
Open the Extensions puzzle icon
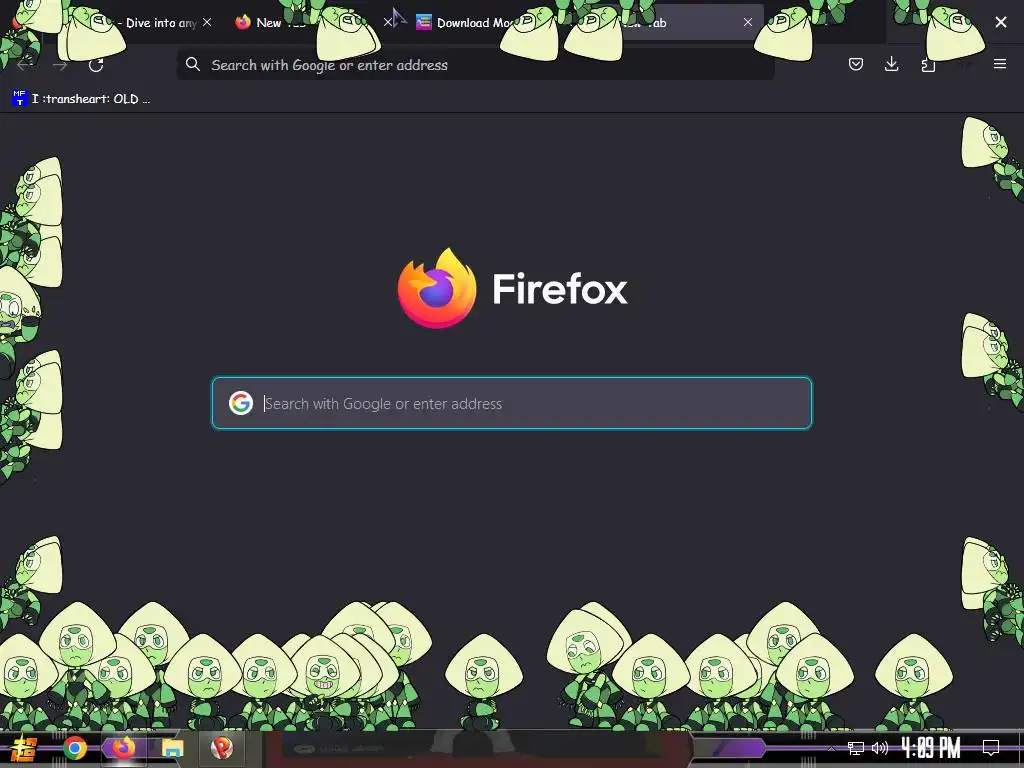click(928, 65)
